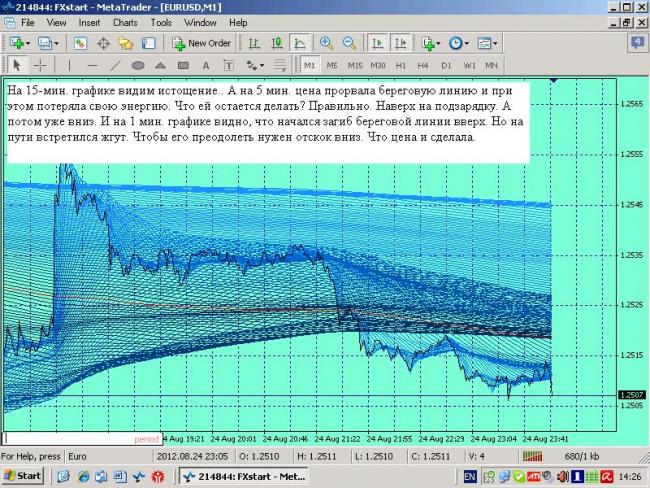Switch chart timeframe to W1
The height and width of the screenshot is (488, 650).
469,66
